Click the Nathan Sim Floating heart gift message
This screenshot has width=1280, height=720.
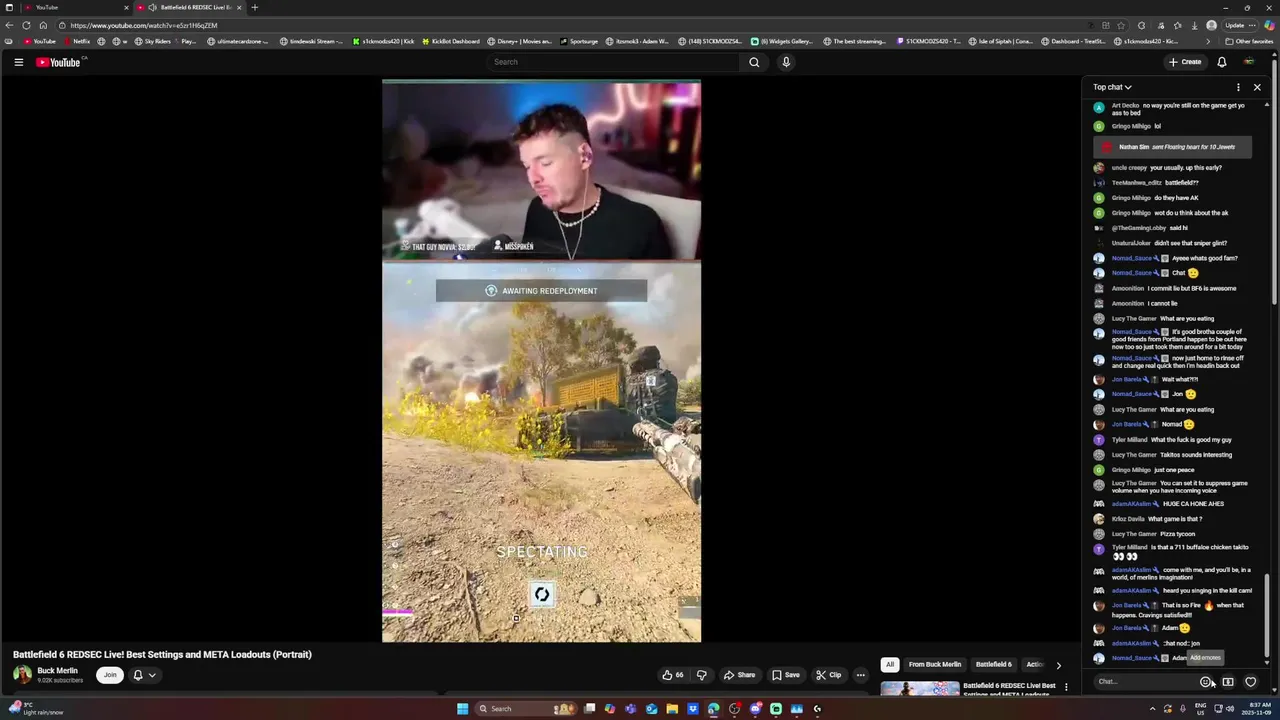click(1172, 147)
